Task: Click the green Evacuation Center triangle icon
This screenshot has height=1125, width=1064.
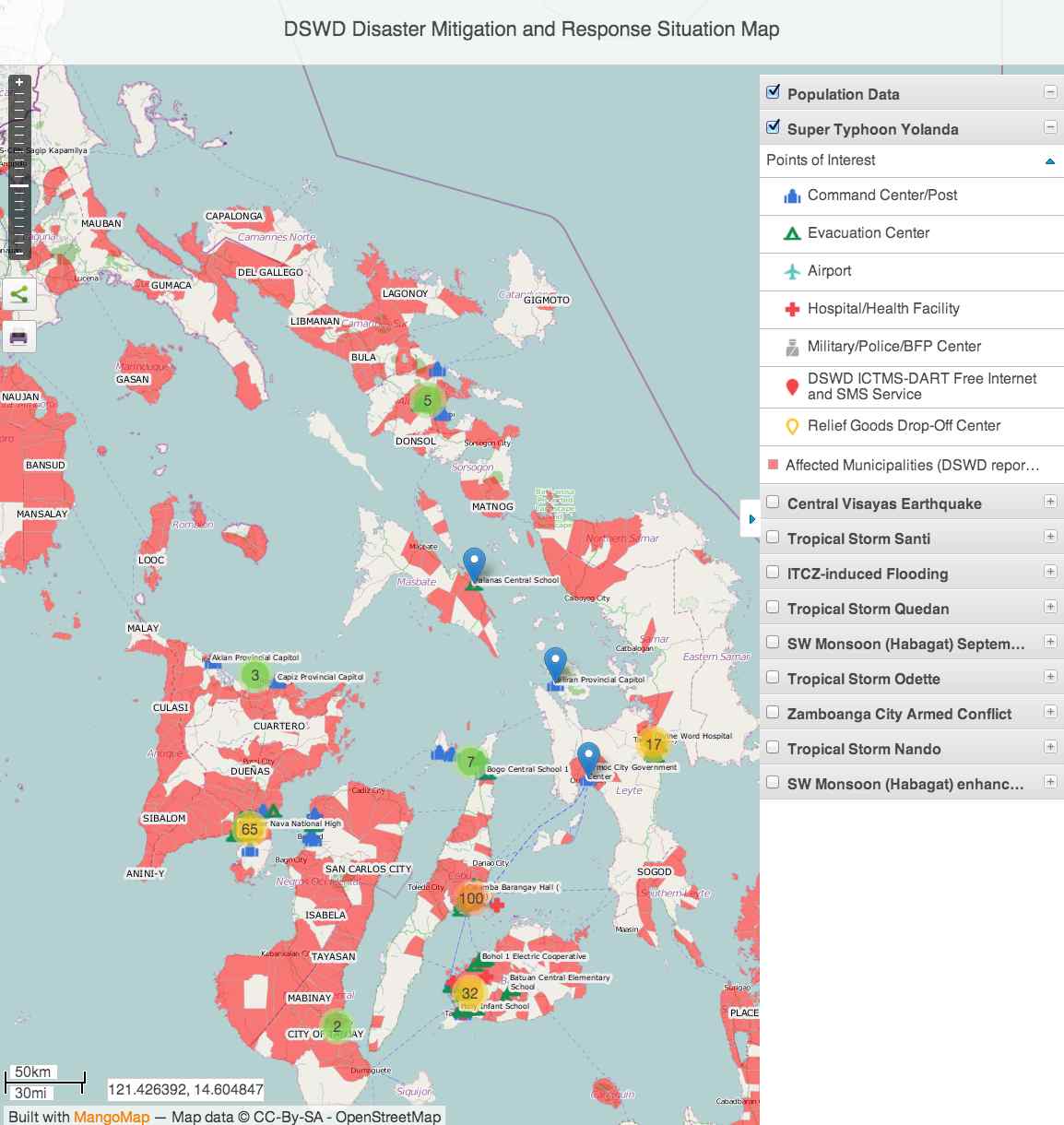Action: pos(791,233)
